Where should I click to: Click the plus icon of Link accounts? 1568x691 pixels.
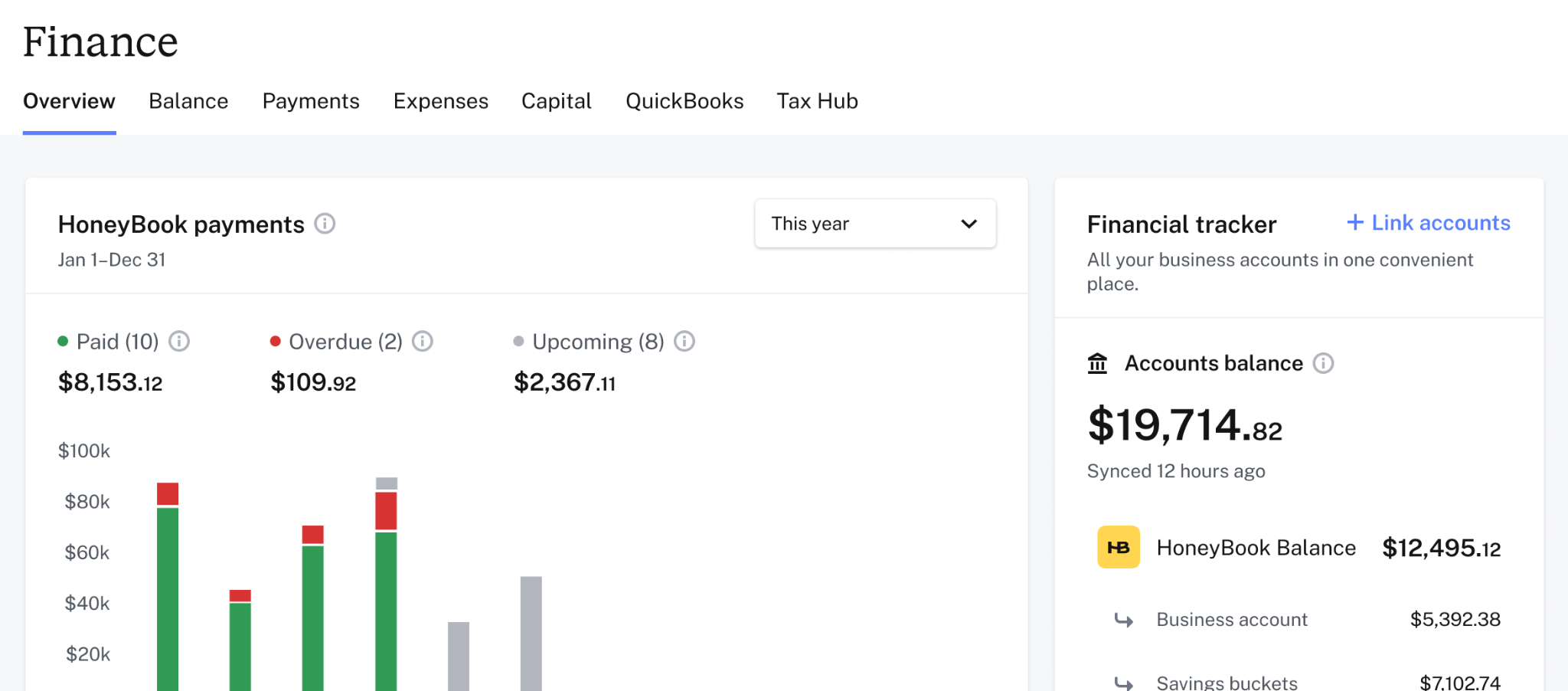click(1355, 222)
